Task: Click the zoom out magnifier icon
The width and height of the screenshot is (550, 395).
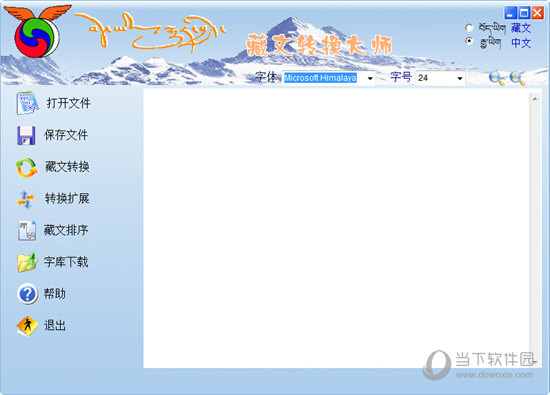Action: click(496, 78)
